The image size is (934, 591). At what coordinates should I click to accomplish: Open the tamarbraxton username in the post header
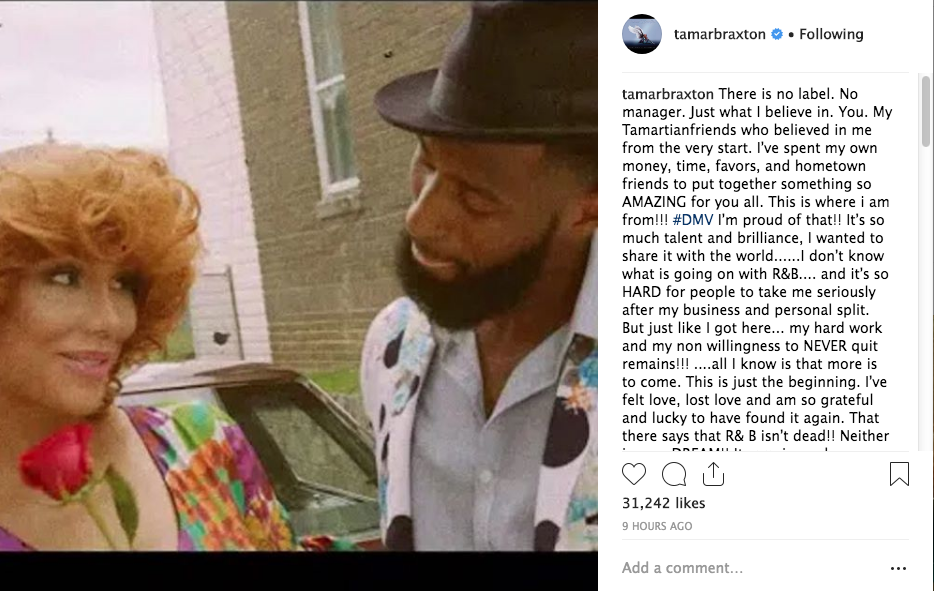[x=720, y=35]
